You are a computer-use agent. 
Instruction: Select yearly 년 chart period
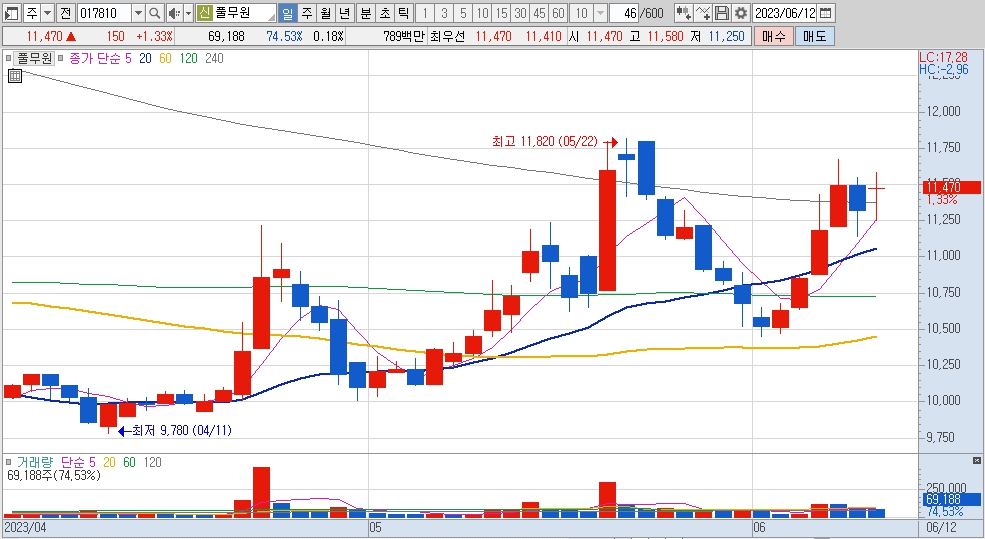tap(344, 13)
